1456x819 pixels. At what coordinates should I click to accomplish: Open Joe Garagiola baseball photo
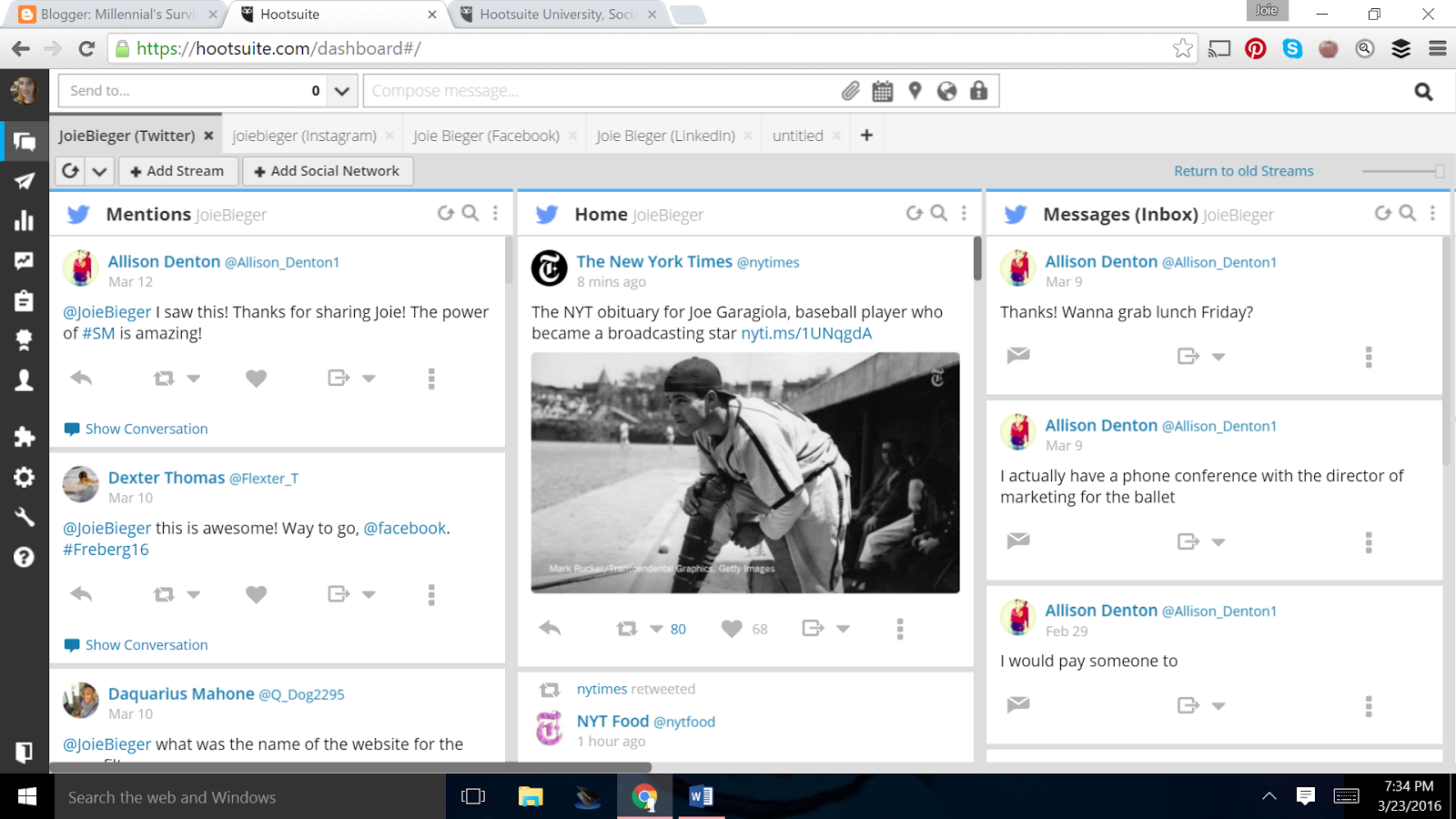[x=745, y=473]
